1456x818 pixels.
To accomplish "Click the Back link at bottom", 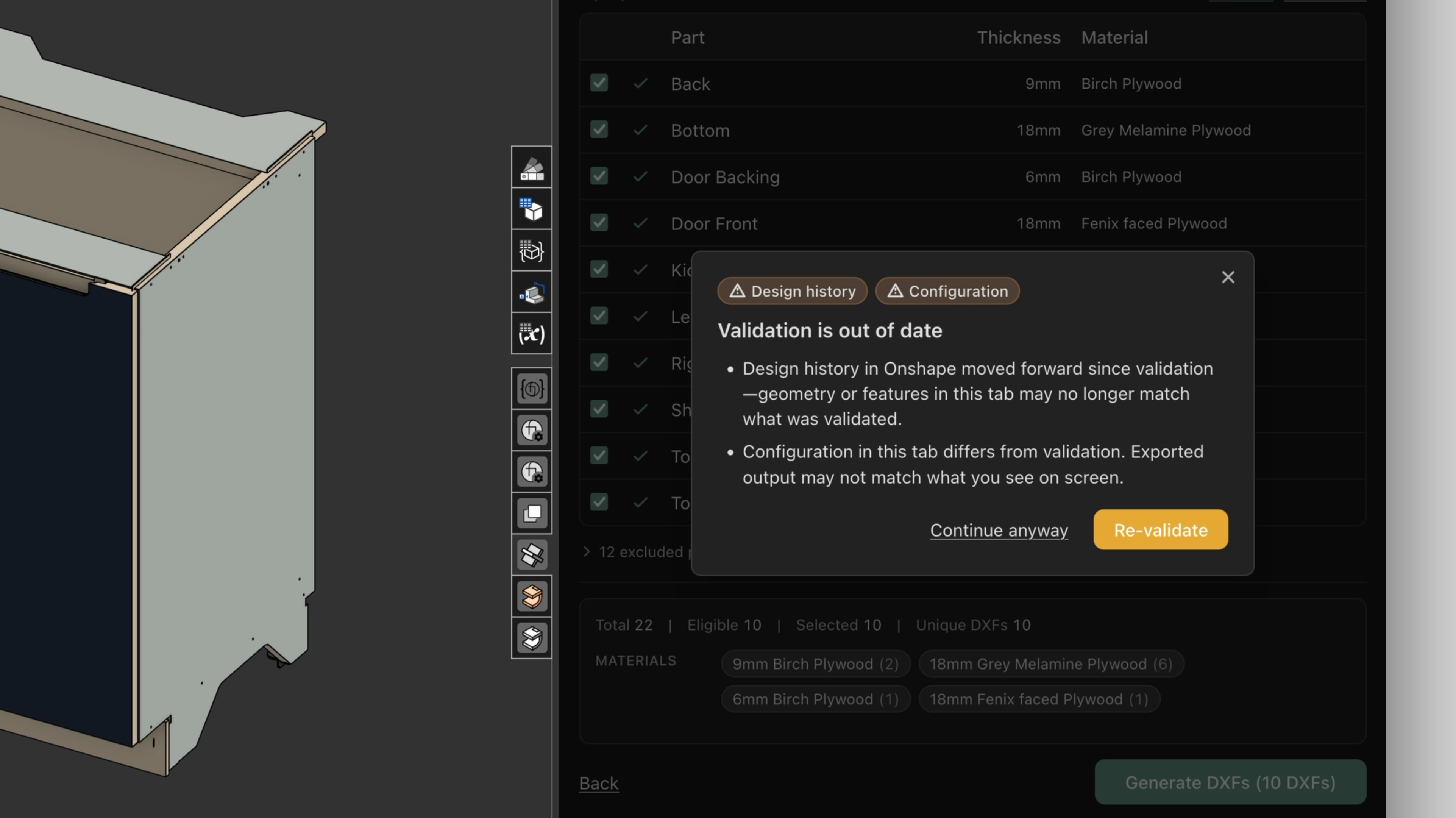I will pyautogui.click(x=599, y=784).
